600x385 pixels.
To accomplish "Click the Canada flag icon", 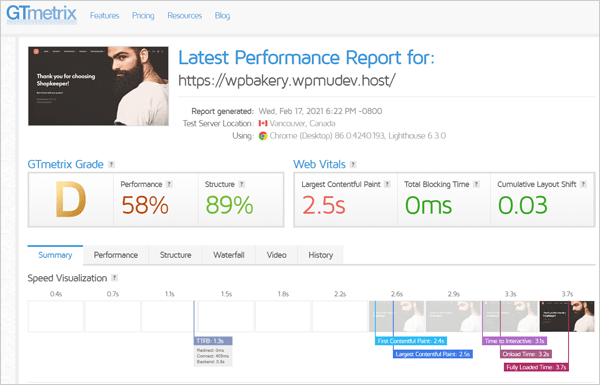I will (x=263, y=123).
